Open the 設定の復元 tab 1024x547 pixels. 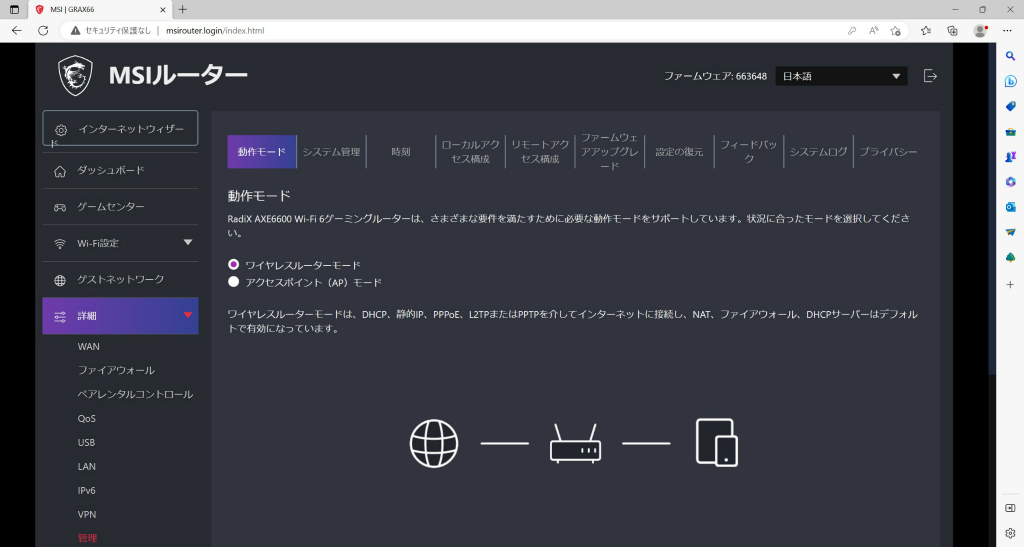point(679,151)
